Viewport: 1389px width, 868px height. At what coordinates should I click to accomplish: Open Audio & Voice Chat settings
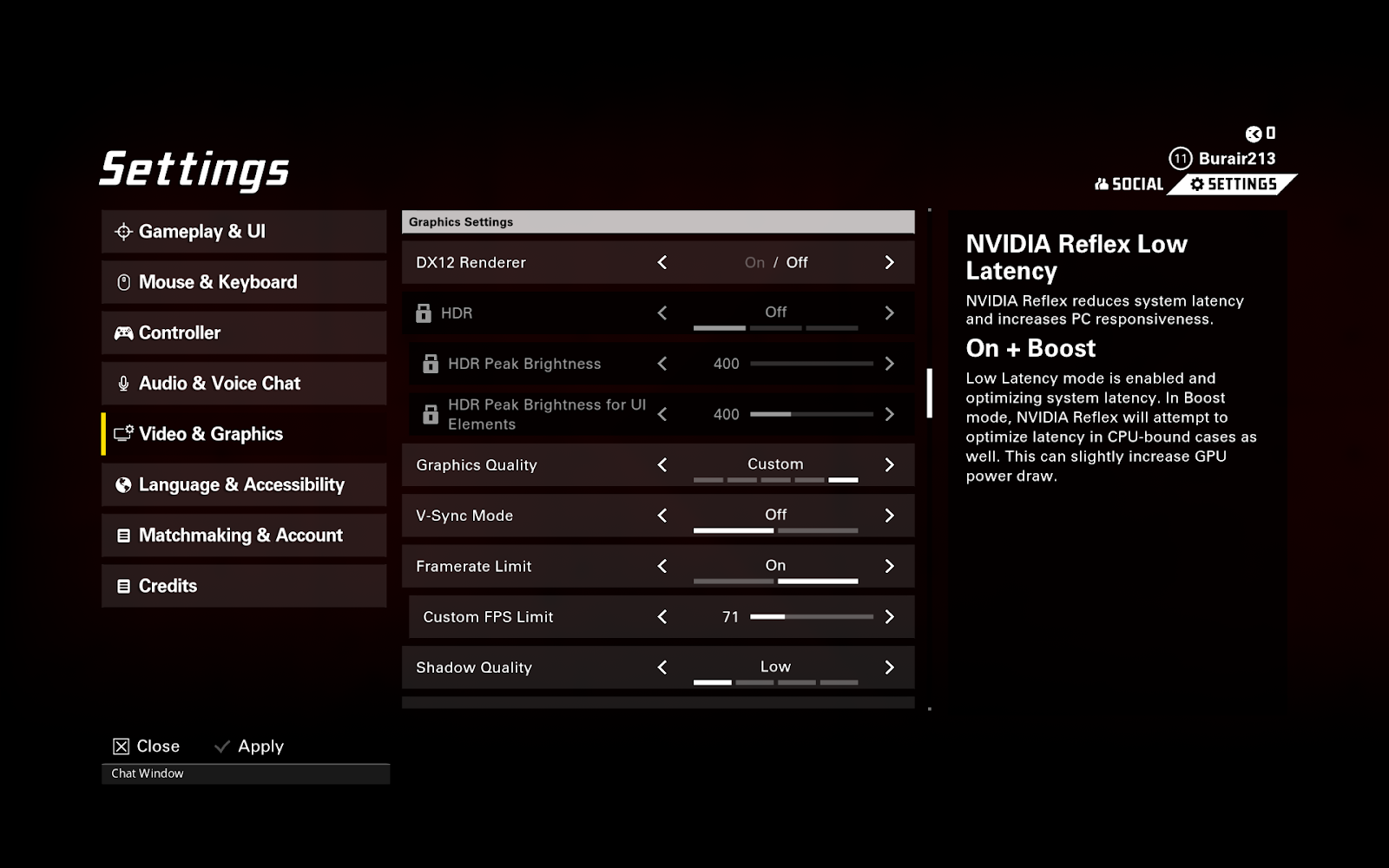(x=244, y=384)
